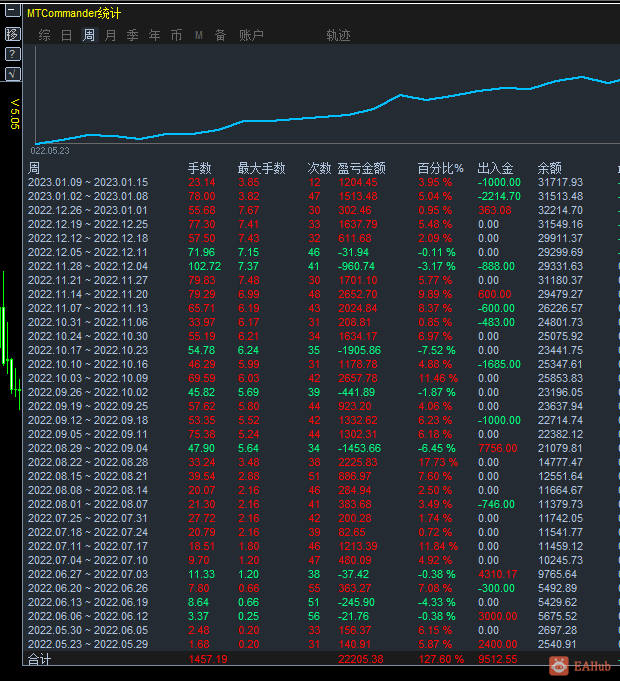Click lots value 102.72
The height and width of the screenshot is (681, 620).
[204, 266]
